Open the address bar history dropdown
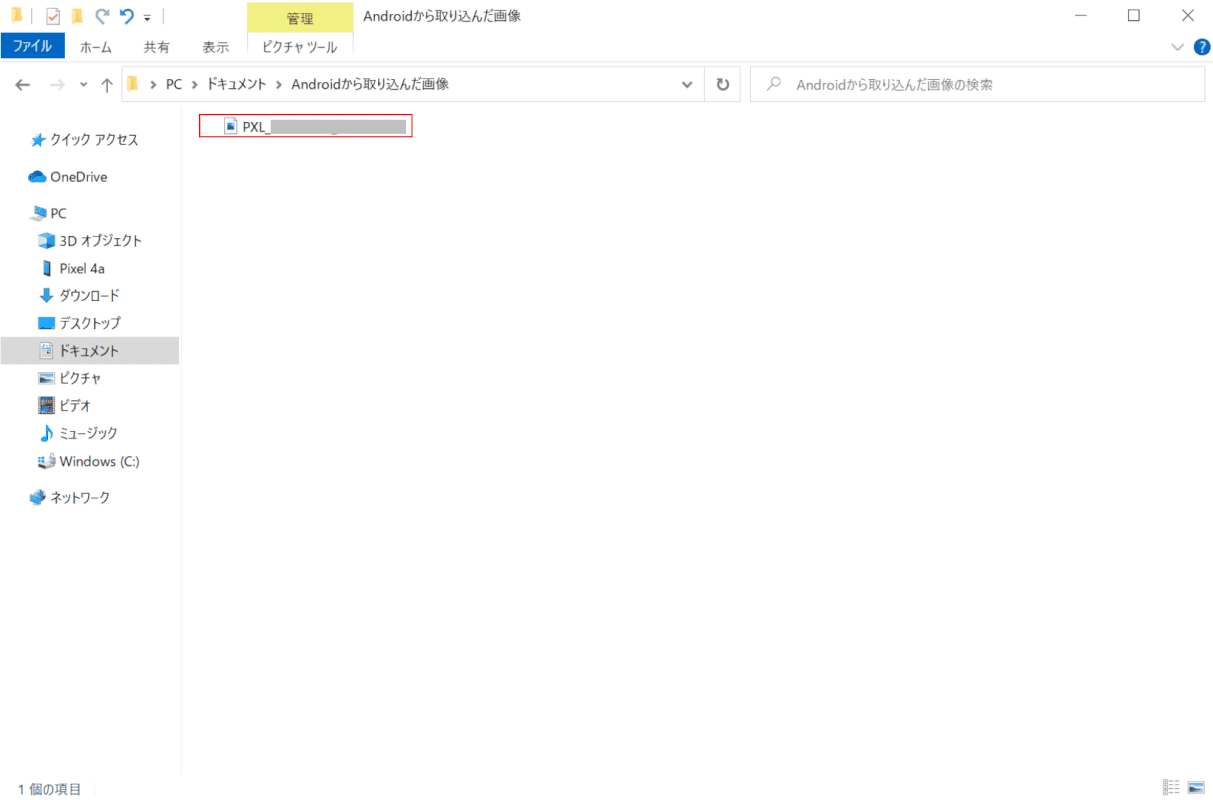 pyautogui.click(x=687, y=85)
